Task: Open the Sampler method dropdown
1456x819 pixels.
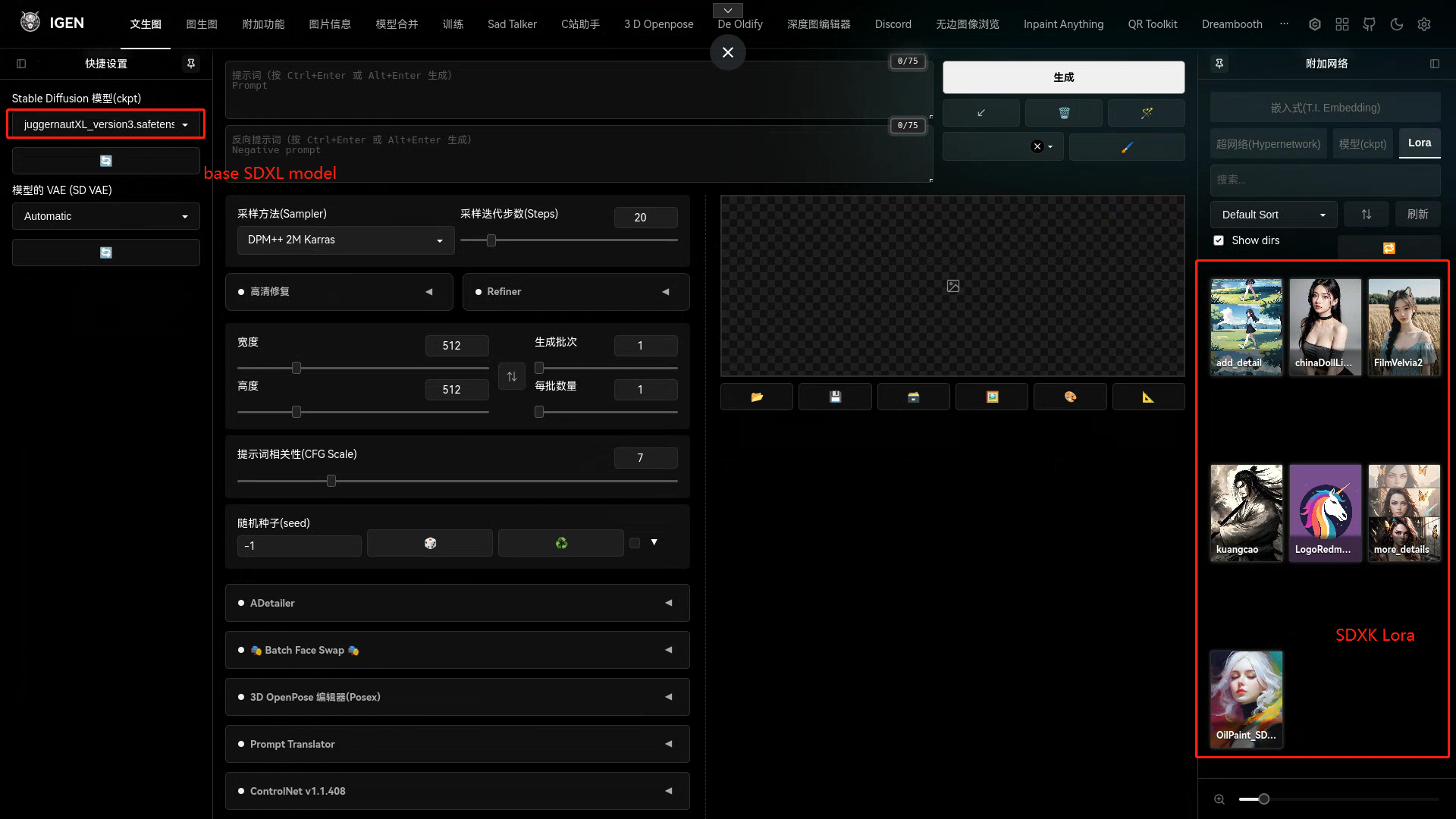Action: tap(346, 240)
